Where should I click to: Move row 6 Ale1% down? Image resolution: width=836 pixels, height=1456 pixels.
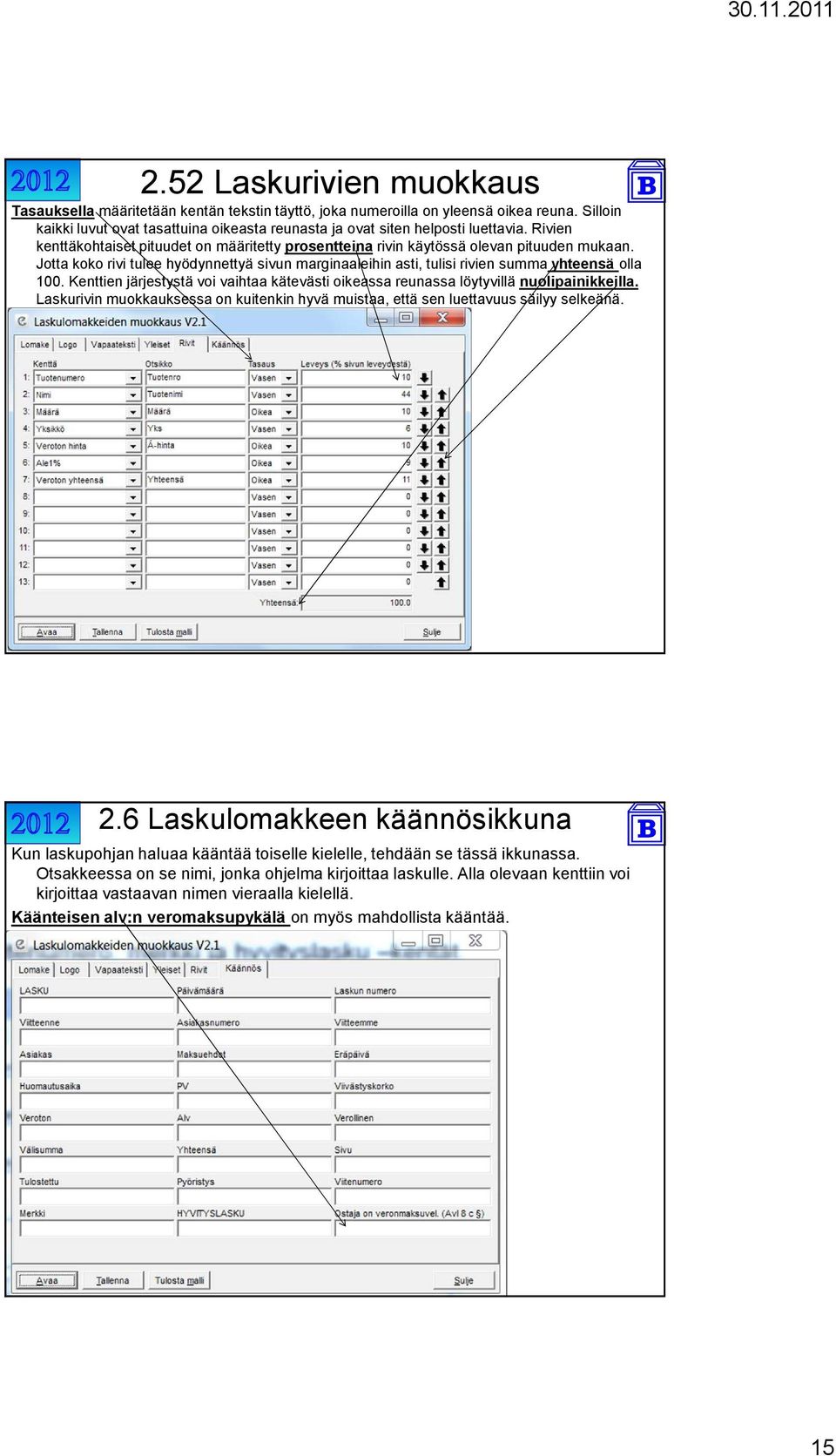pos(424,462)
